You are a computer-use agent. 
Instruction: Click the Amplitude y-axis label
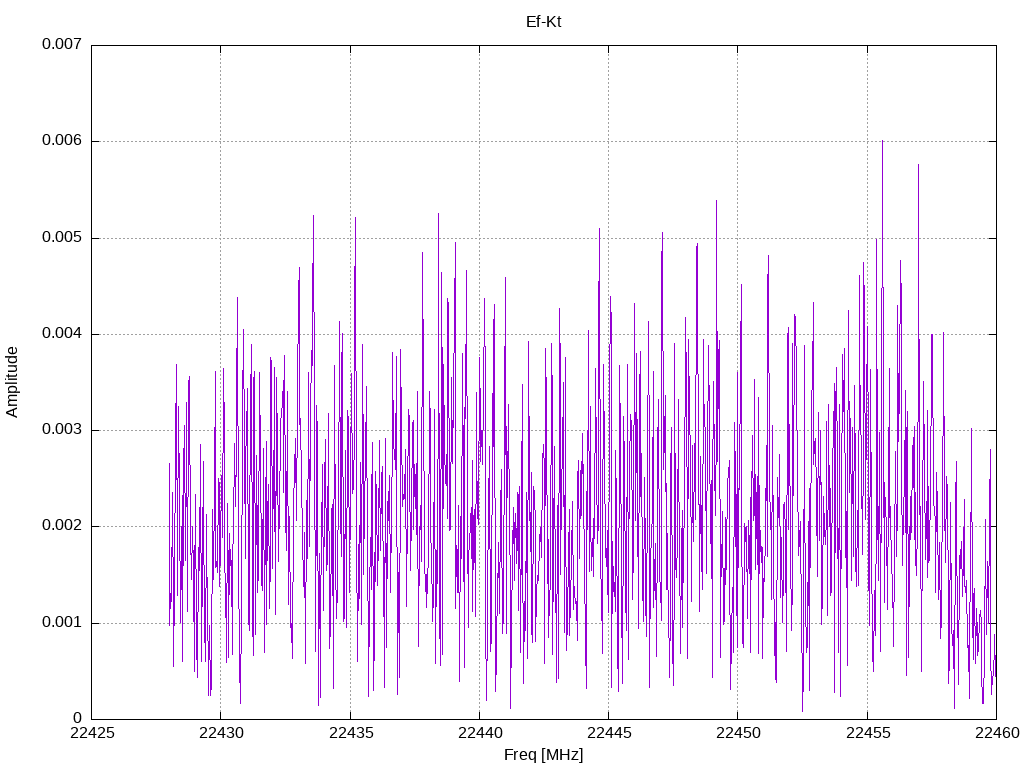click(x=12, y=382)
